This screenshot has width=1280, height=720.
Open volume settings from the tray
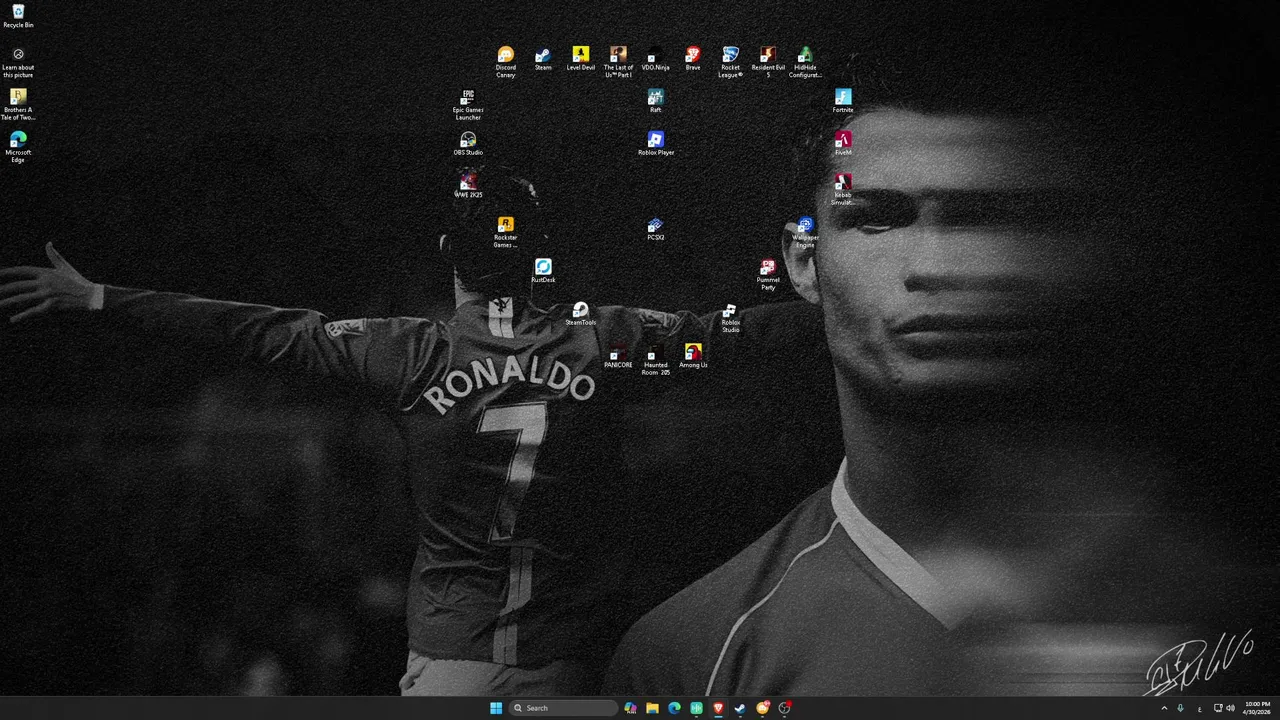[1230, 708]
